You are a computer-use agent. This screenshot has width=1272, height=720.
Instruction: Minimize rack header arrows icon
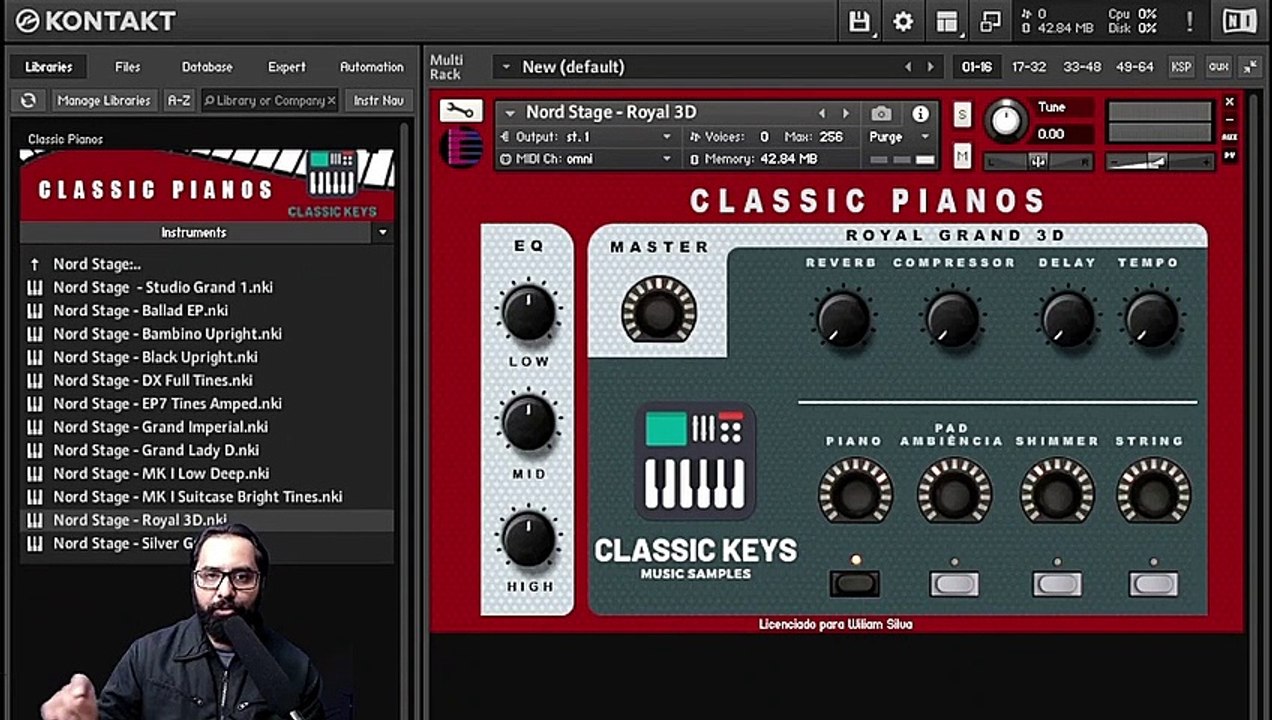tap(1250, 67)
